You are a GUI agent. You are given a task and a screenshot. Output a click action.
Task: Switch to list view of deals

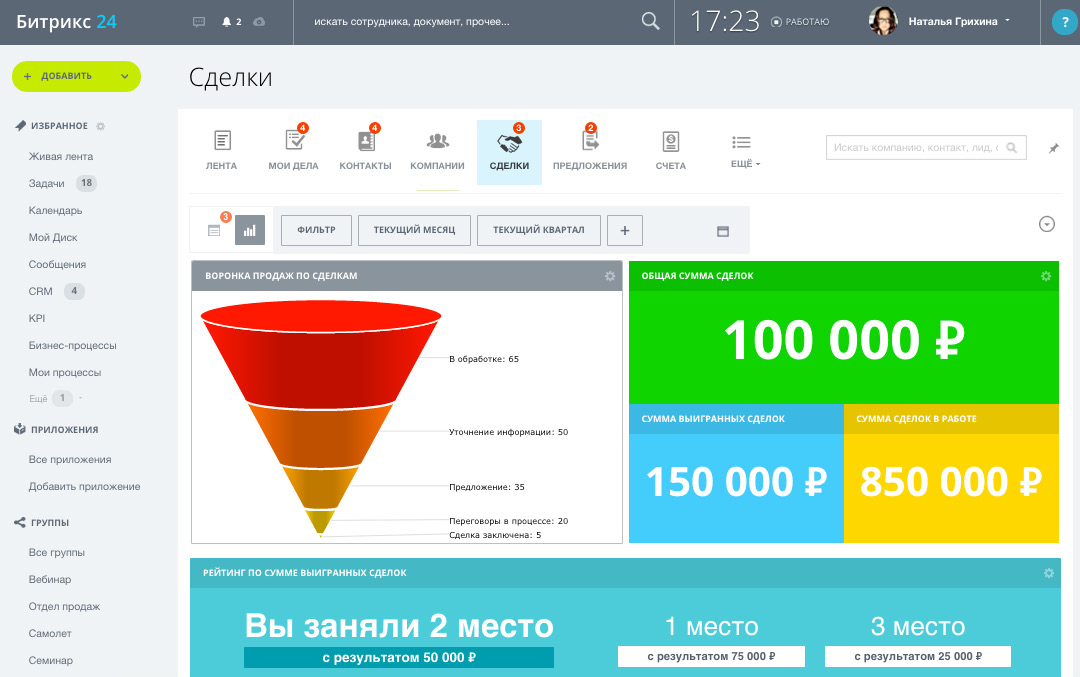(214, 230)
